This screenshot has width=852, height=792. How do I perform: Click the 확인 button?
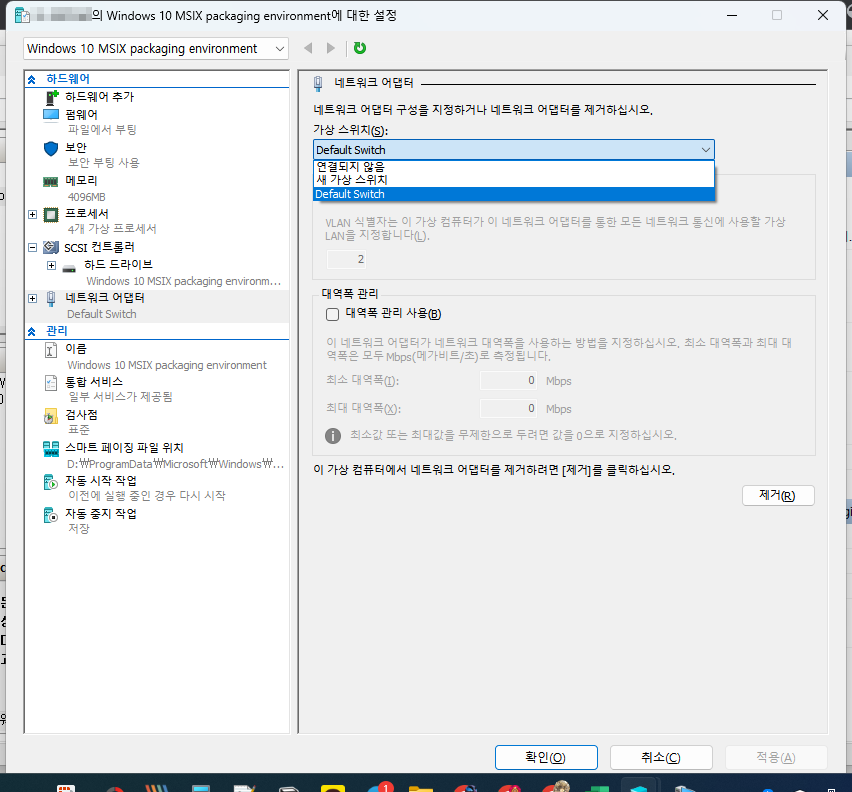click(x=546, y=757)
